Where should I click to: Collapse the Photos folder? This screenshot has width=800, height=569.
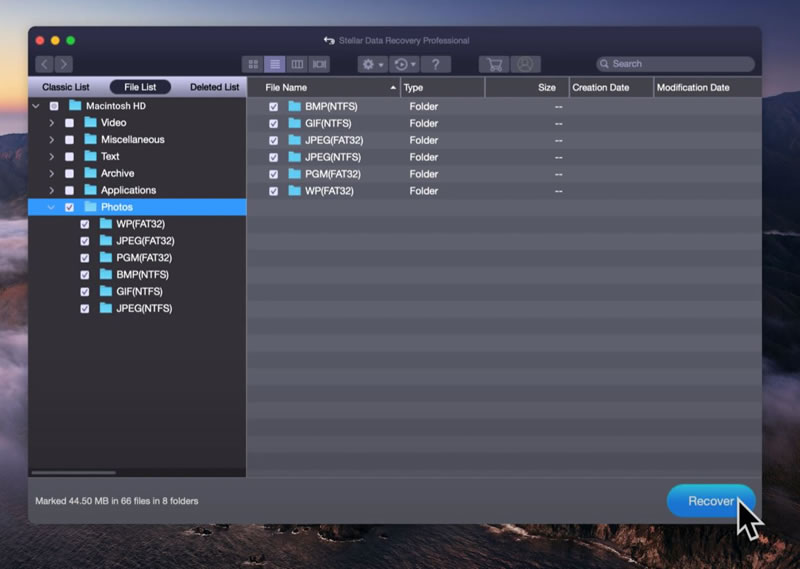point(51,207)
